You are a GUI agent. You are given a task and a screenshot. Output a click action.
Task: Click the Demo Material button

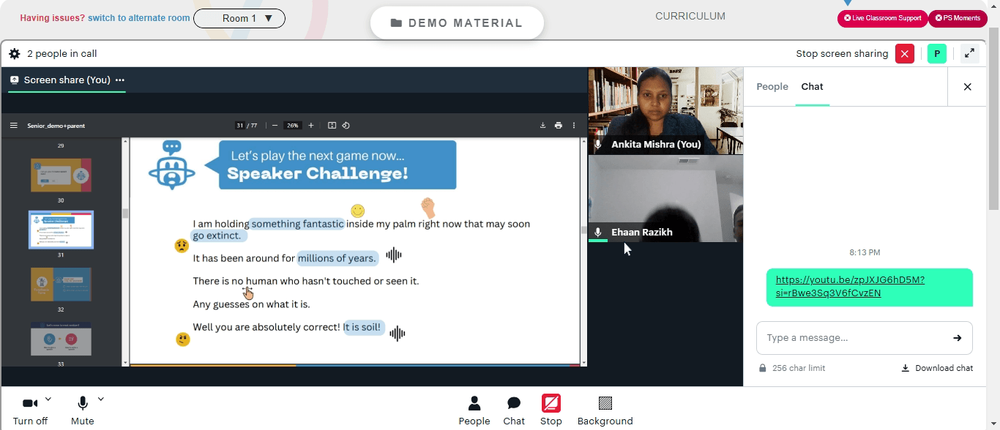[x=456, y=22]
